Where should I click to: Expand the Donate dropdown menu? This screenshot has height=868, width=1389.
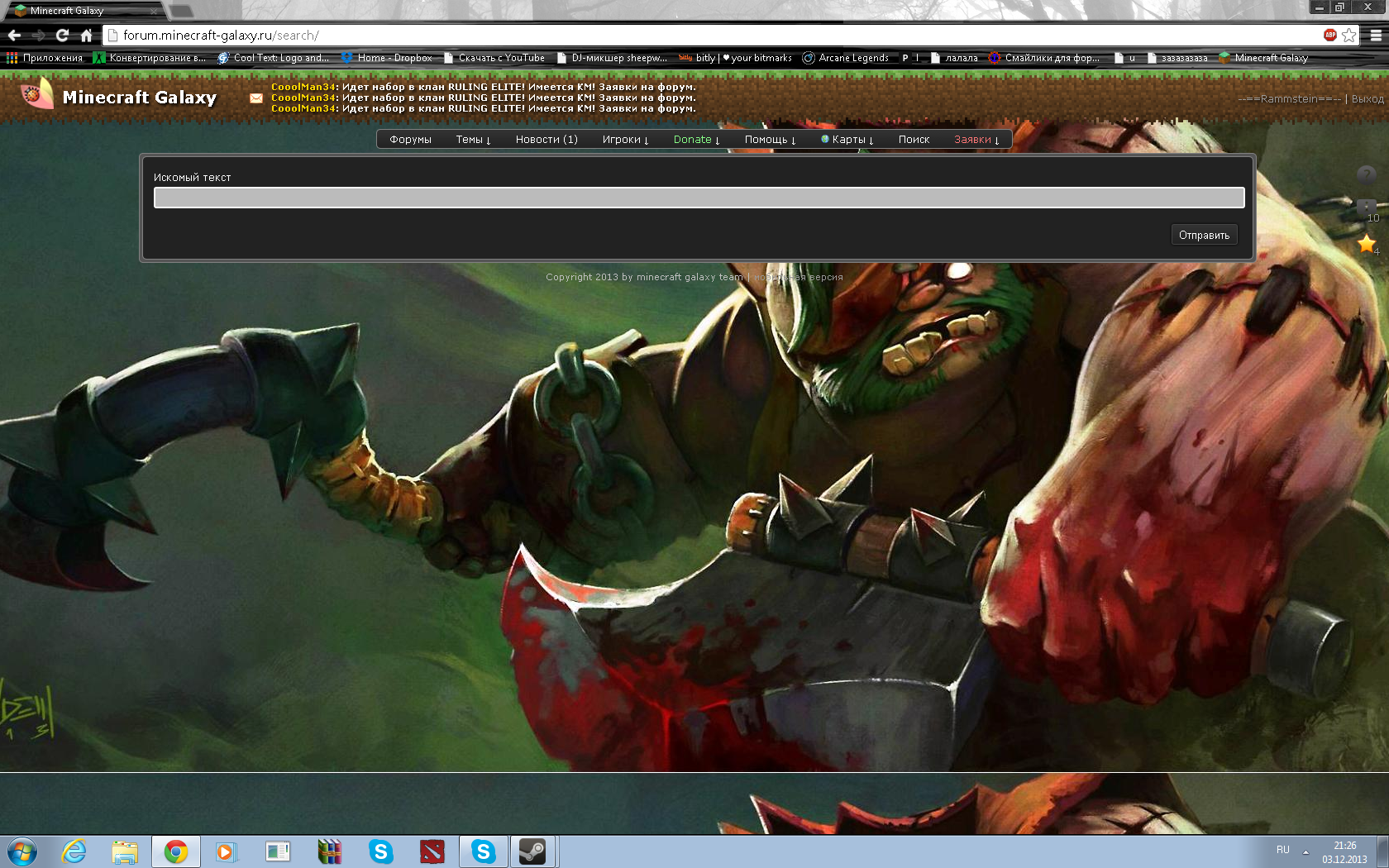696,140
